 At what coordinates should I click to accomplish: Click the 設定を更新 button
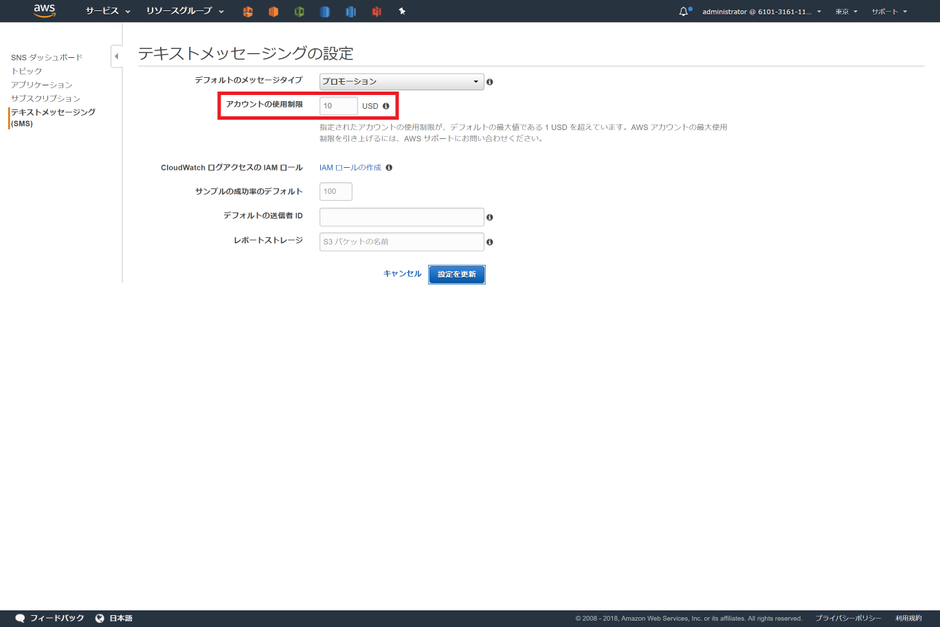457,275
